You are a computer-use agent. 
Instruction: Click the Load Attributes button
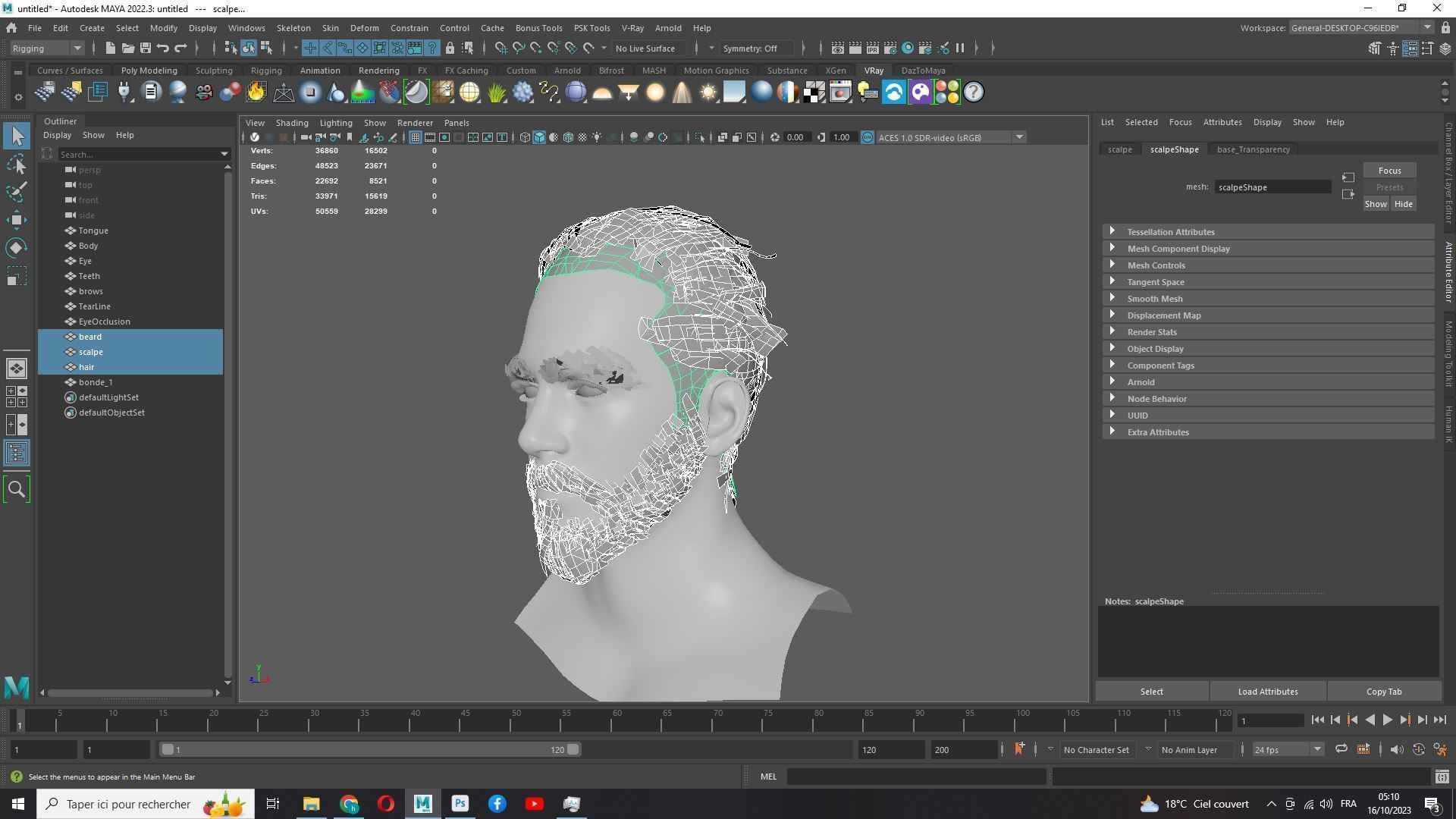coord(1267,692)
